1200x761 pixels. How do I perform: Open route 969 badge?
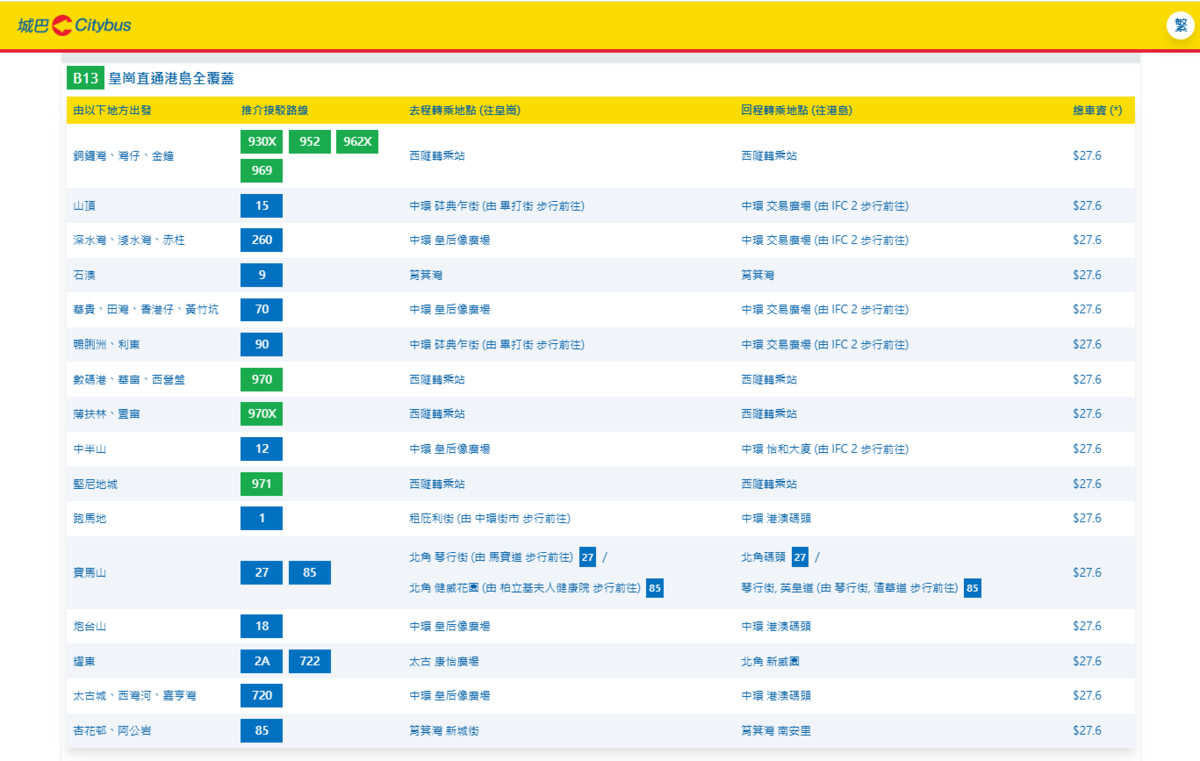click(262, 171)
